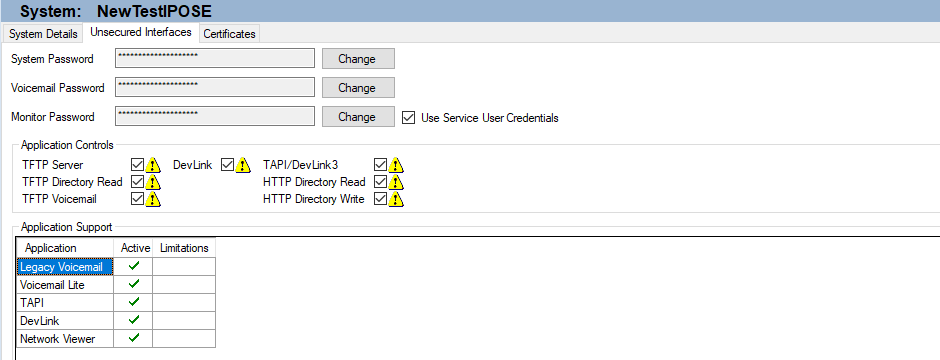
Task: Open the Certificates tab
Action: (229, 34)
